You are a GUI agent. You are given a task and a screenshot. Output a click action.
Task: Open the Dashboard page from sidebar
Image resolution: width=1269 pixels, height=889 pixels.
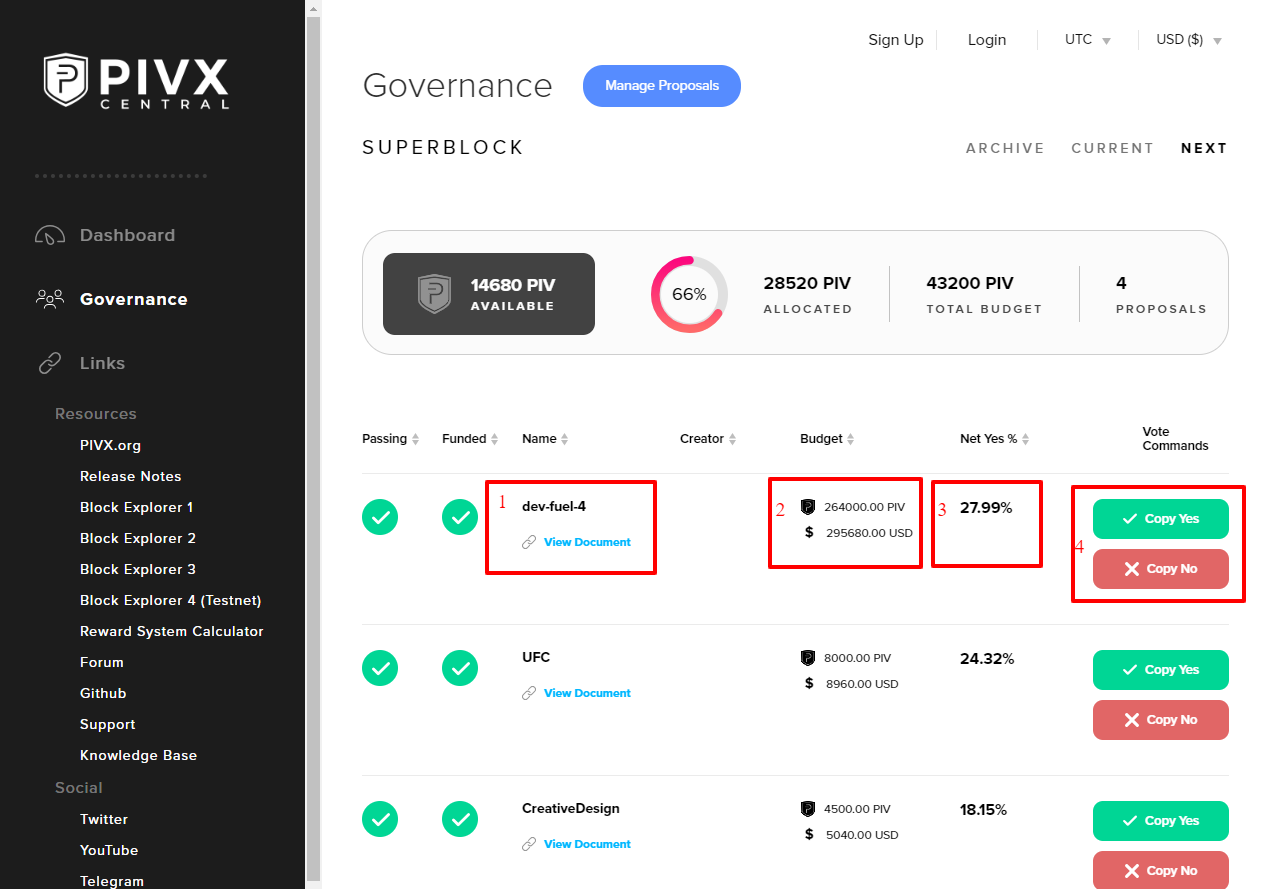tap(127, 236)
